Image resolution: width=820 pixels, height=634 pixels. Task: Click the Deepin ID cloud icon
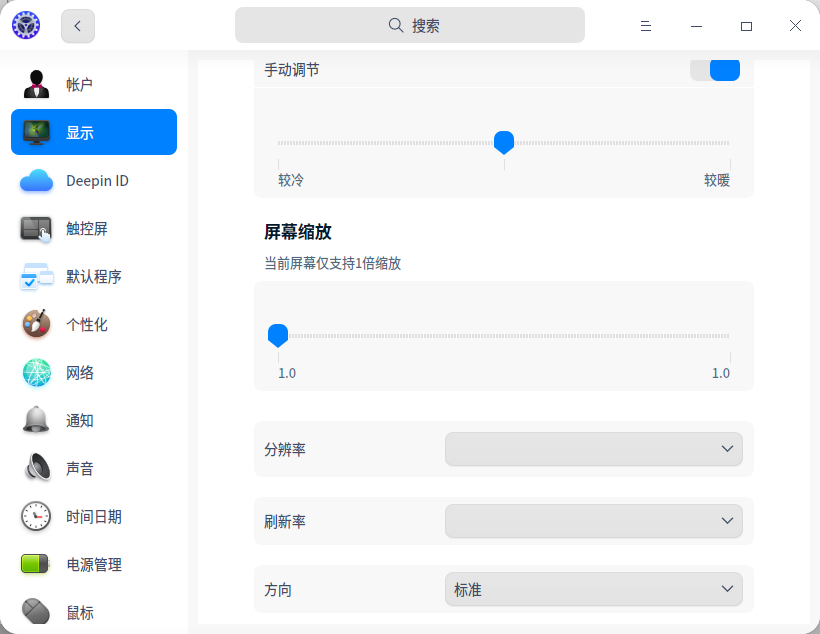[x=37, y=181]
